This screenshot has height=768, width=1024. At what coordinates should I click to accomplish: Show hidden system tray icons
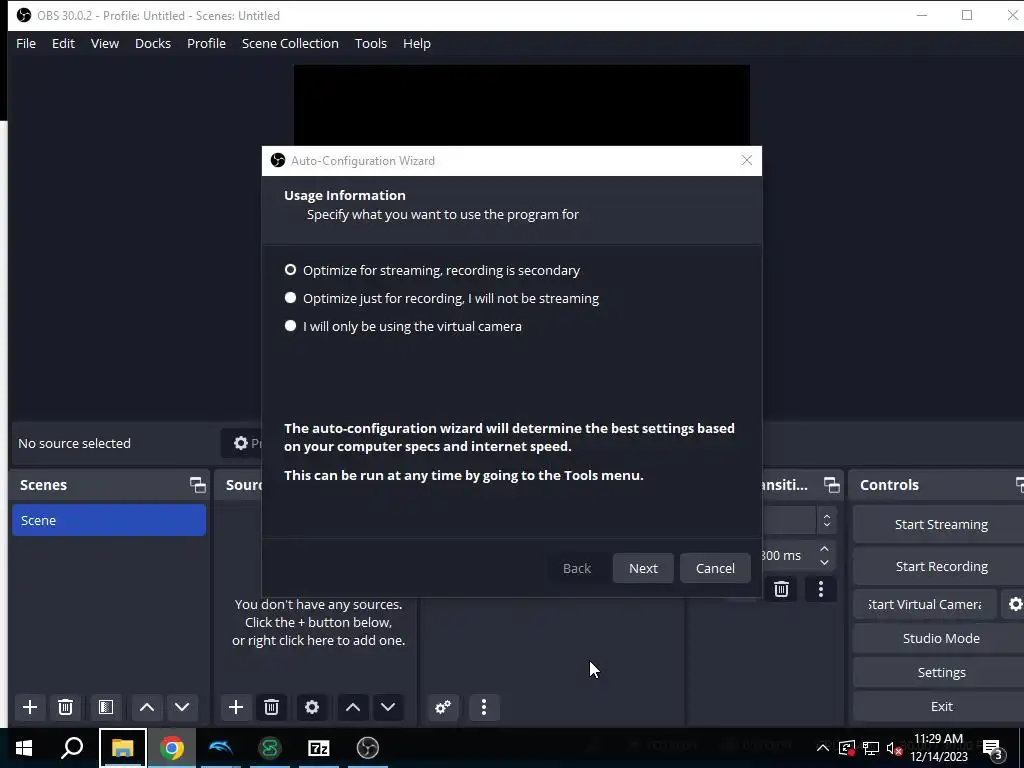[823, 748]
